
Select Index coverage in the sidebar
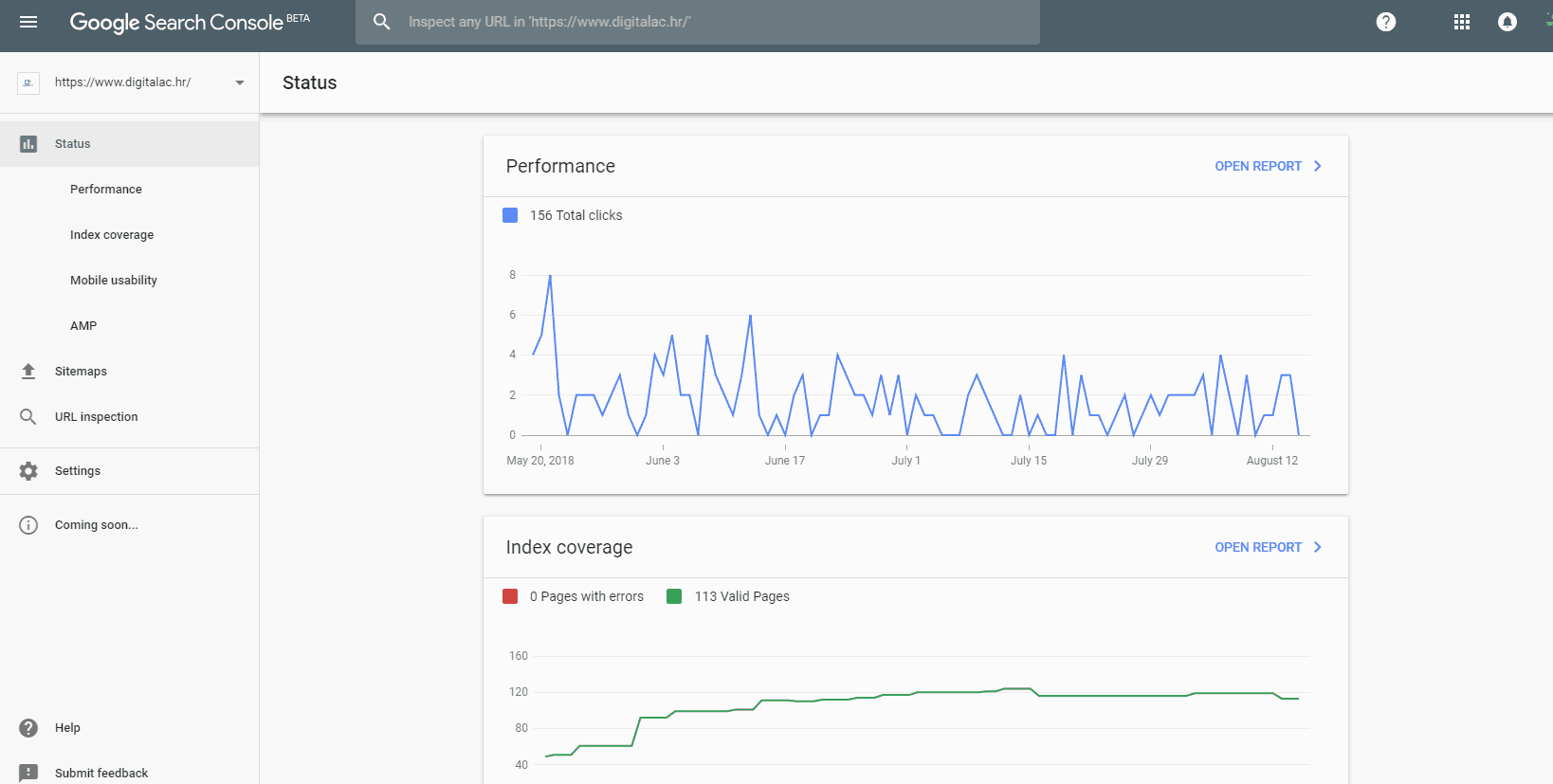tap(112, 235)
